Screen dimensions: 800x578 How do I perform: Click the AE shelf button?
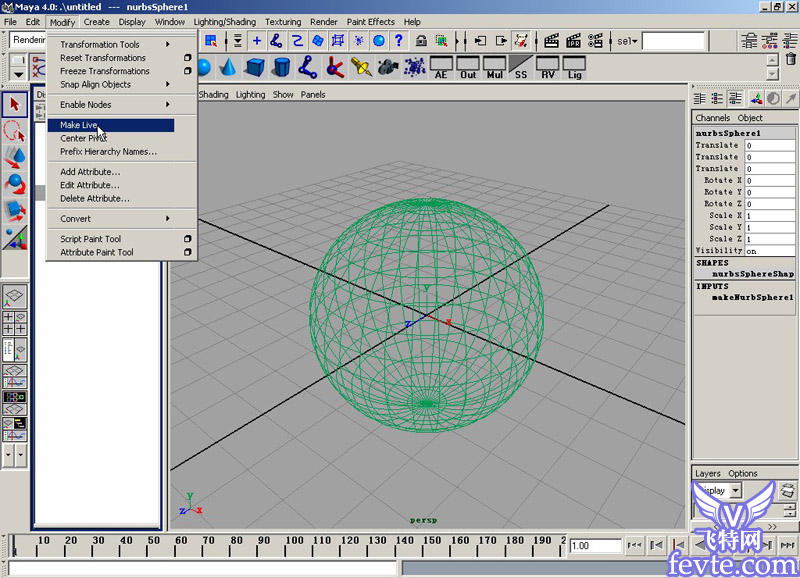point(441,67)
